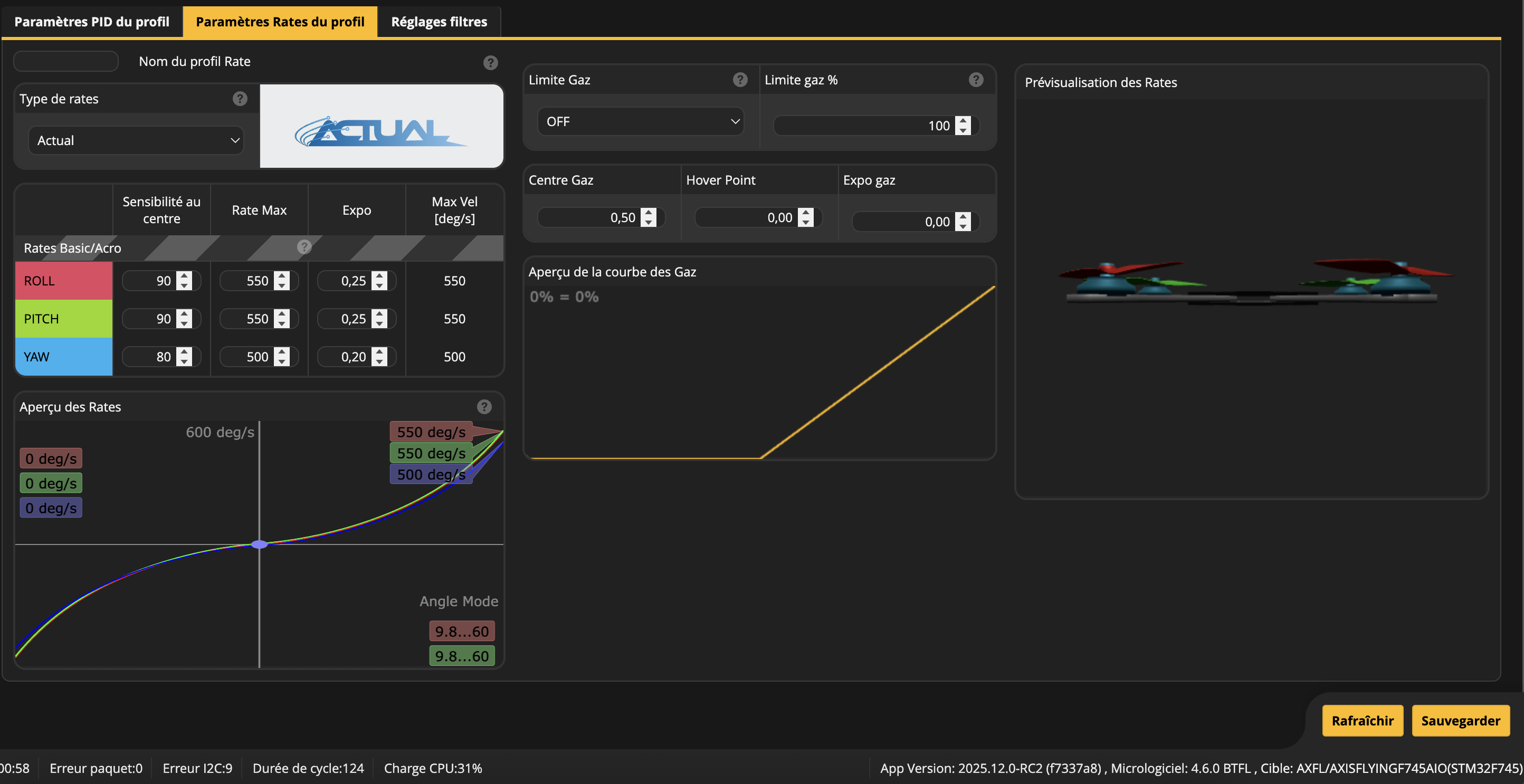Click help icon beside Limite gaz % label
The width and height of the screenshot is (1524, 784).
tap(976, 80)
